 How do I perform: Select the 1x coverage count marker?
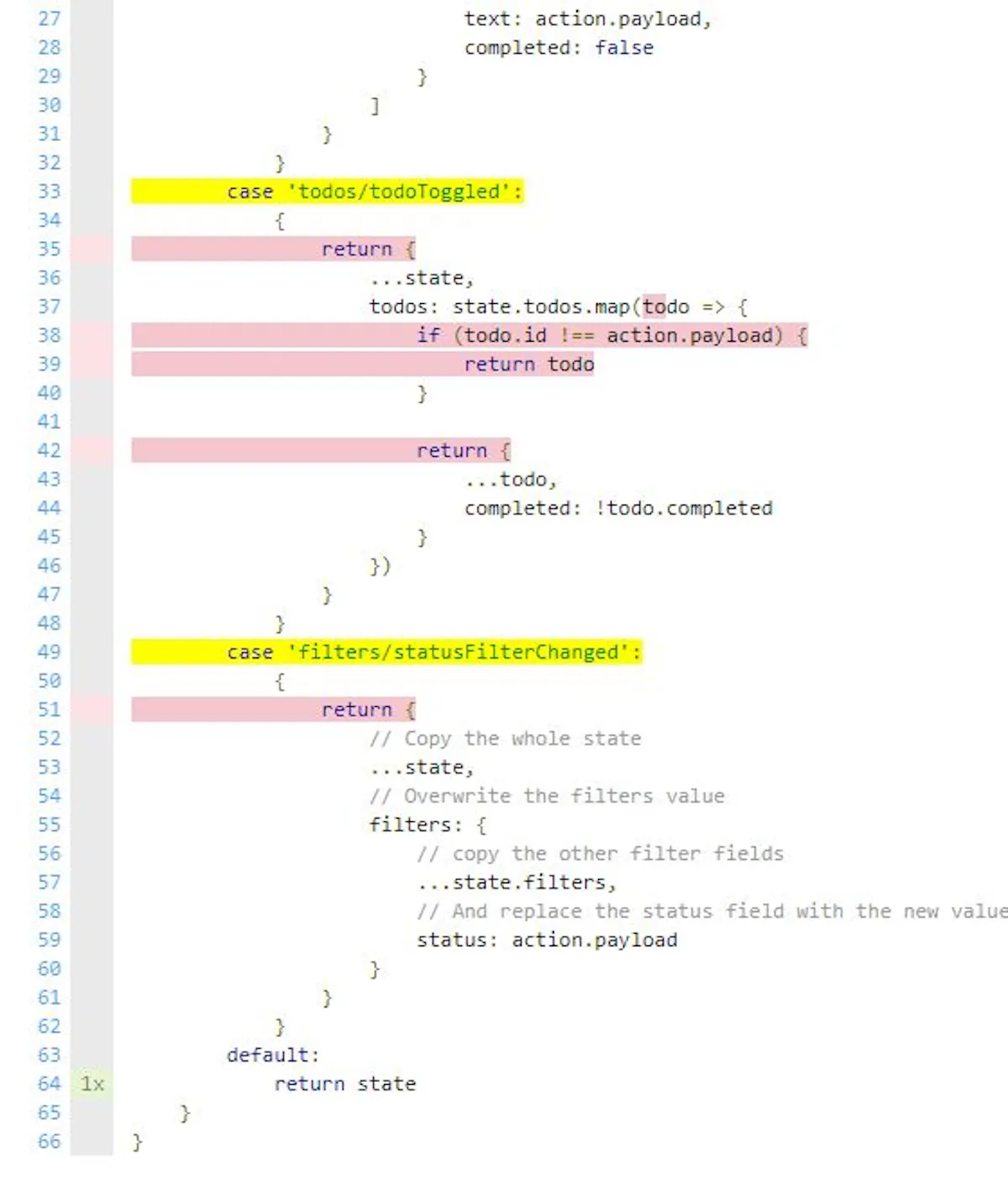pos(92,1084)
